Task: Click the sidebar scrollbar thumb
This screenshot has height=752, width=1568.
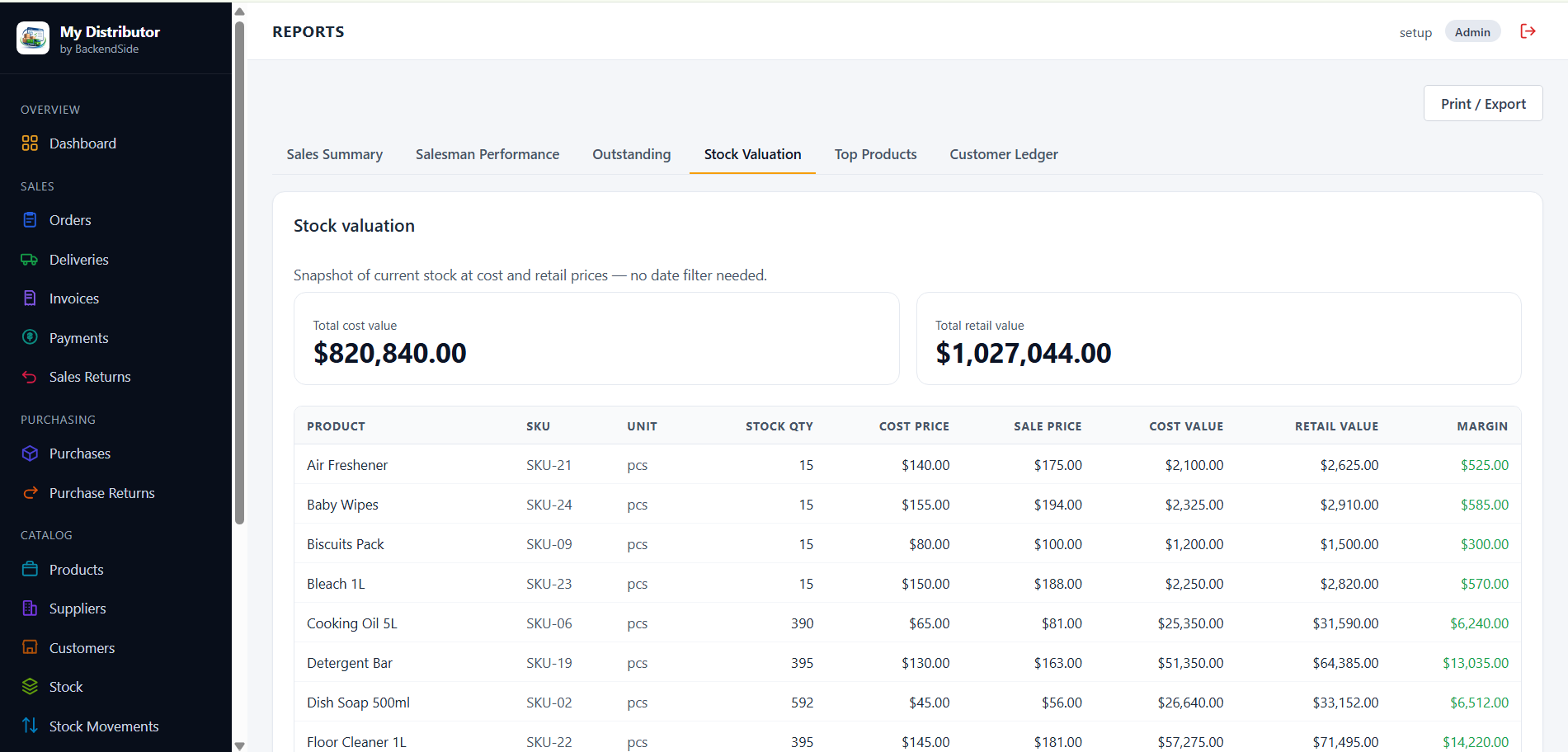Action: 239,272
